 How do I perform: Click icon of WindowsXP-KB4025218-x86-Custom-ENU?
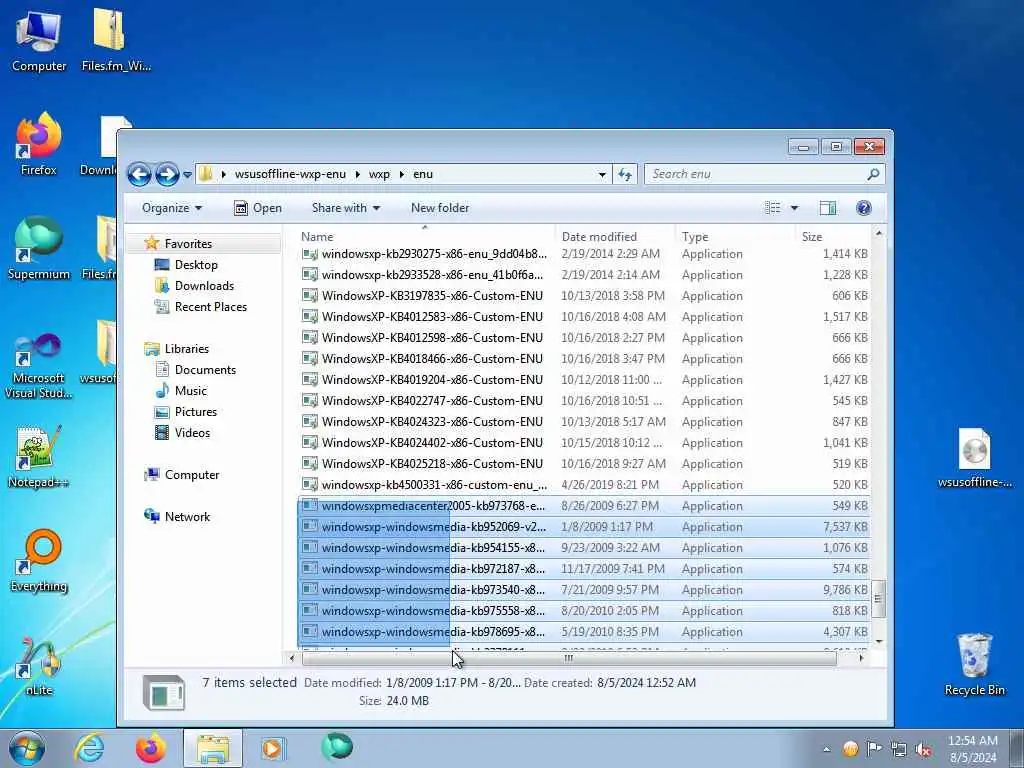310,464
